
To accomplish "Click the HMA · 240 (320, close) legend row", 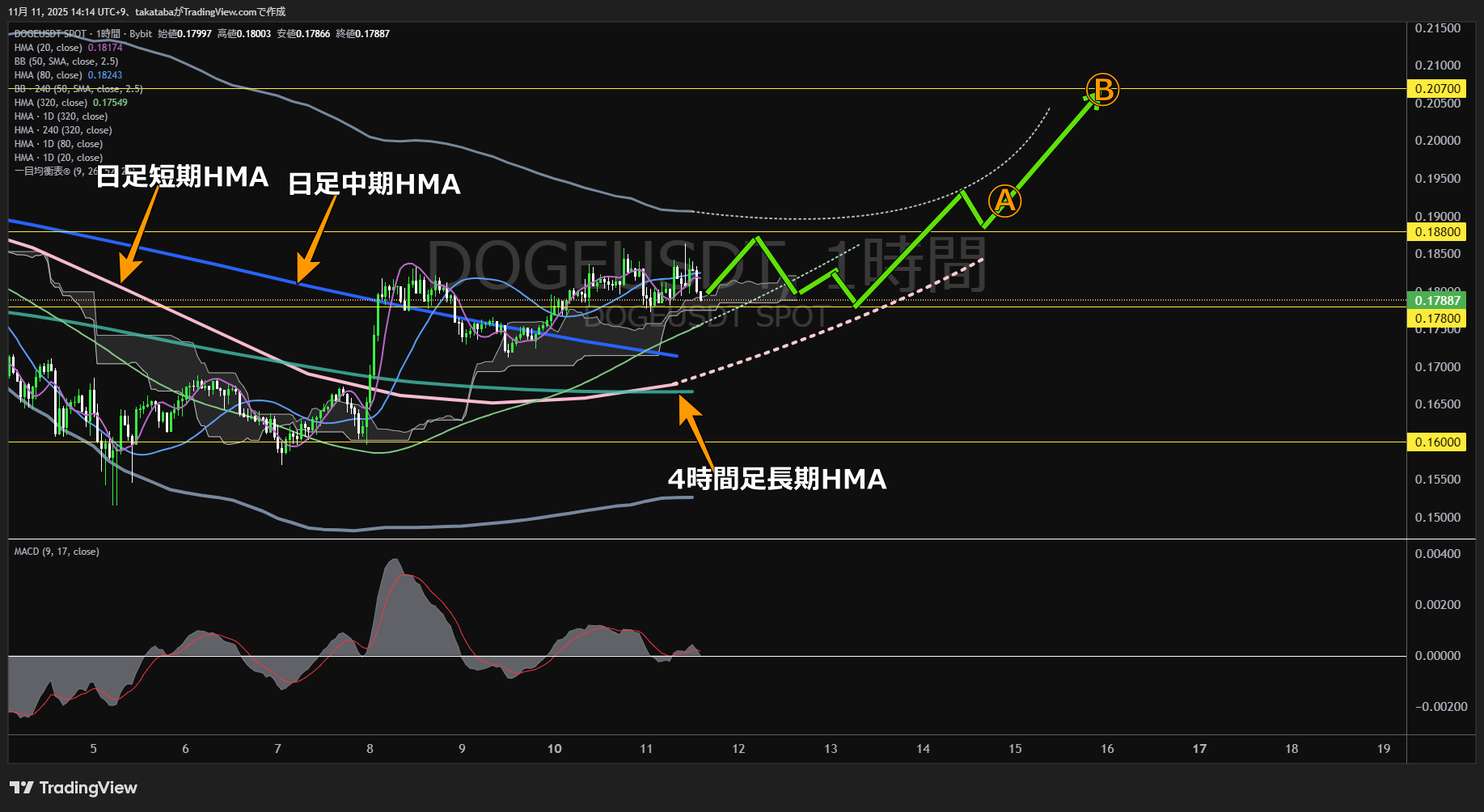I will point(63,130).
